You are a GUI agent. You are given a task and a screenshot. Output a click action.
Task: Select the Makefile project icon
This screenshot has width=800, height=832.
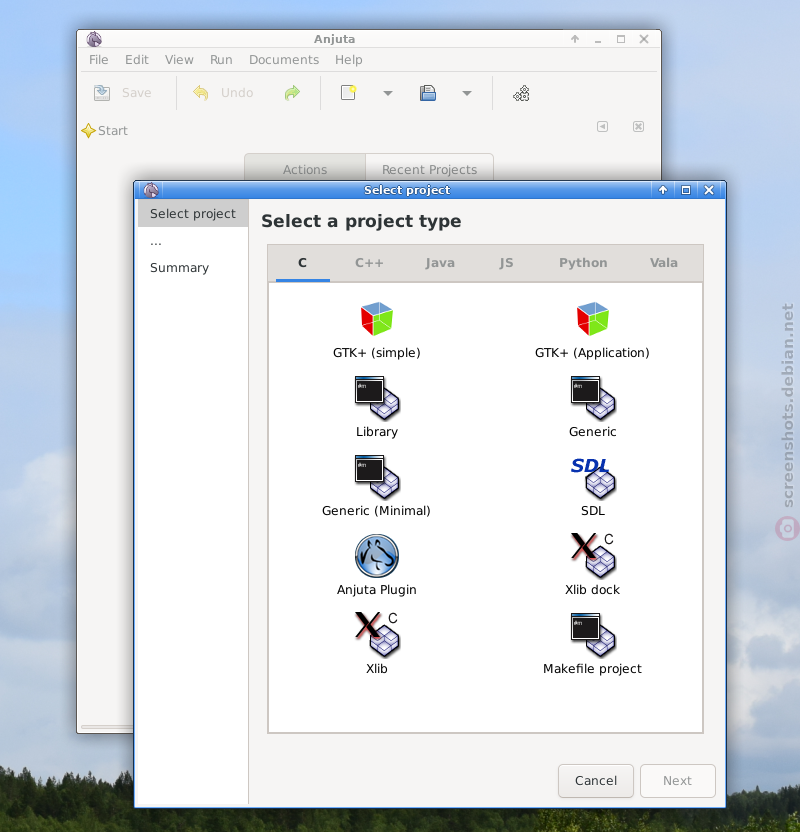(x=593, y=635)
